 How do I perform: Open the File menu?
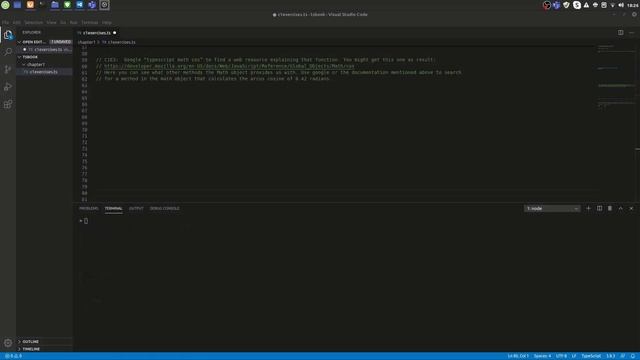[5, 23]
